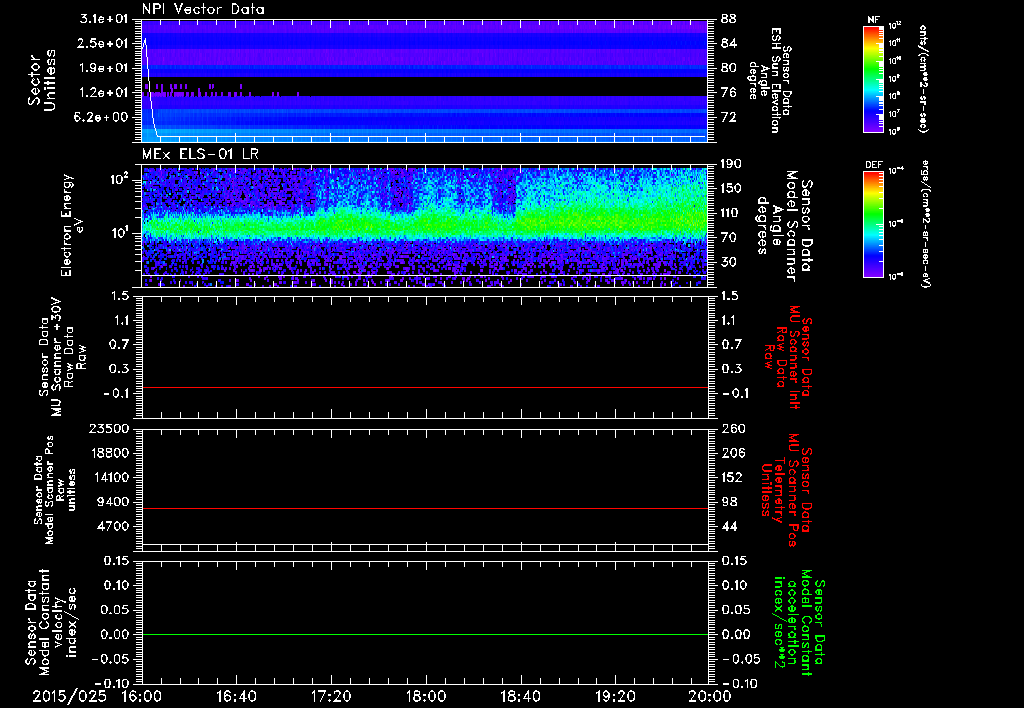The height and width of the screenshot is (708, 1024).
Task: Click the NPI sector spectrogram plot
Action: coord(424,80)
